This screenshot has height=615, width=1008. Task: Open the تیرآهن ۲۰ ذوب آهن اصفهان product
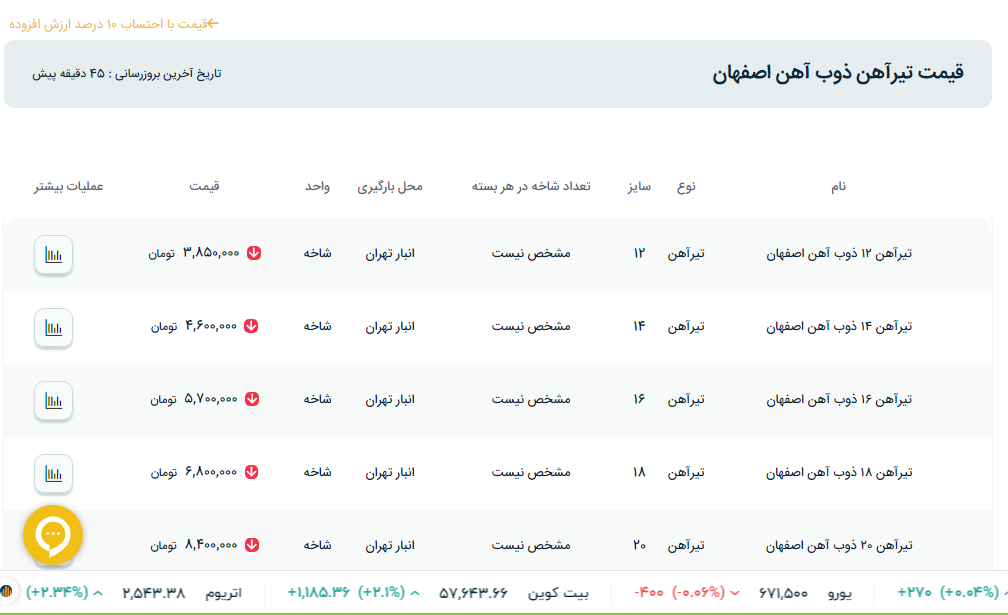pos(839,545)
